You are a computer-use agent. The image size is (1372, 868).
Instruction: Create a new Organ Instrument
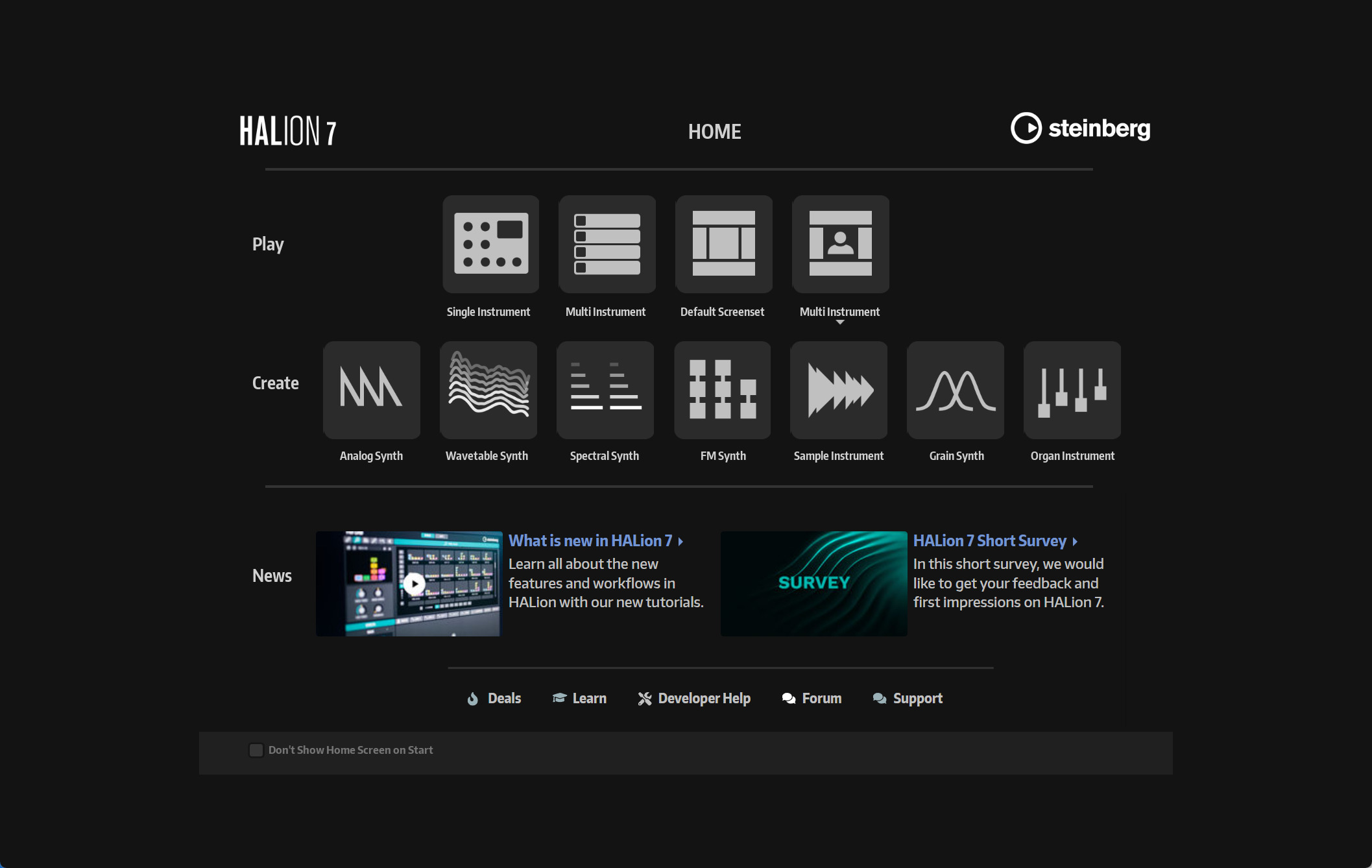[1072, 390]
